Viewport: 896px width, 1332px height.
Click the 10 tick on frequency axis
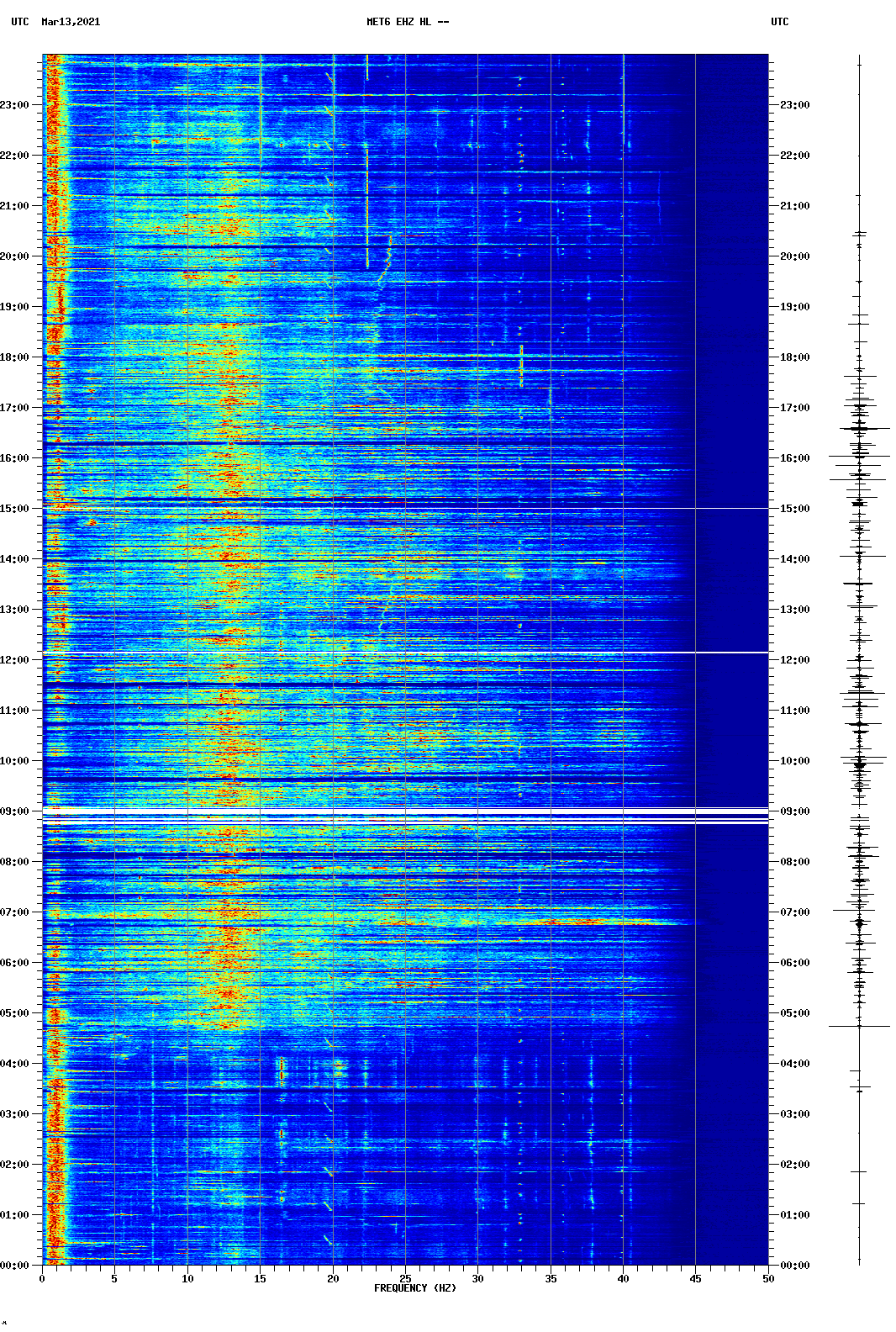[187, 1279]
